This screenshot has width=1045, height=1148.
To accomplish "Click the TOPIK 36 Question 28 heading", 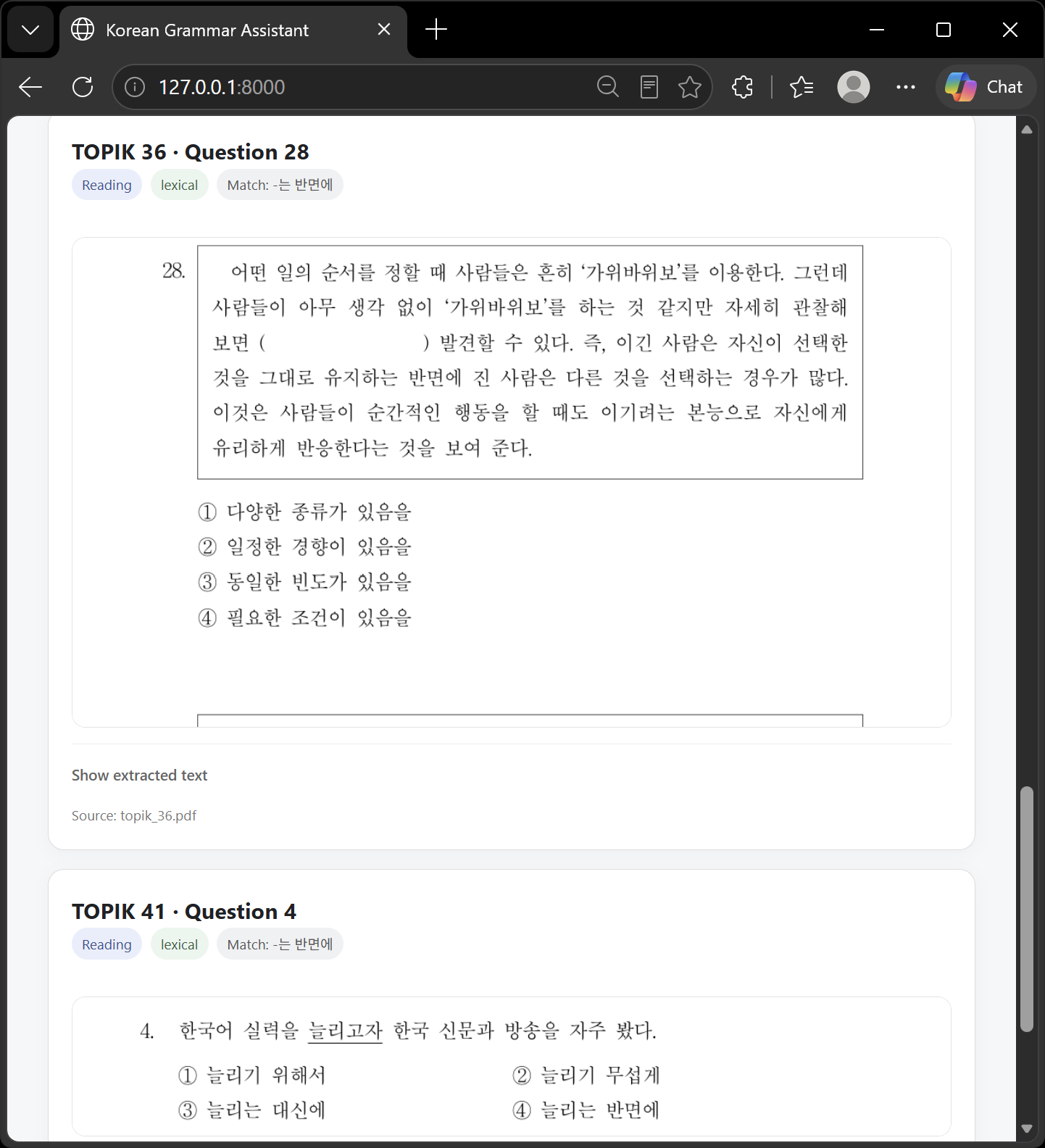I will coord(191,152).
